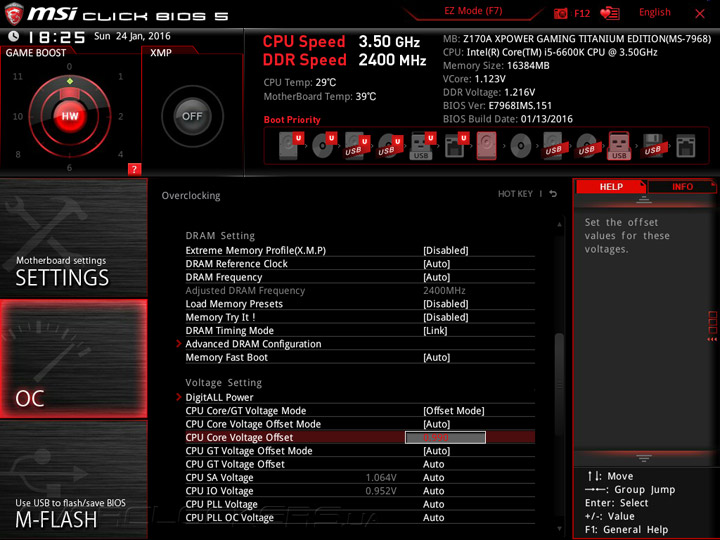The height and width of the screenshot is (540, 720).
Task: Expand Advanced DRAM Configuration submenu
Action: point(253,344)
